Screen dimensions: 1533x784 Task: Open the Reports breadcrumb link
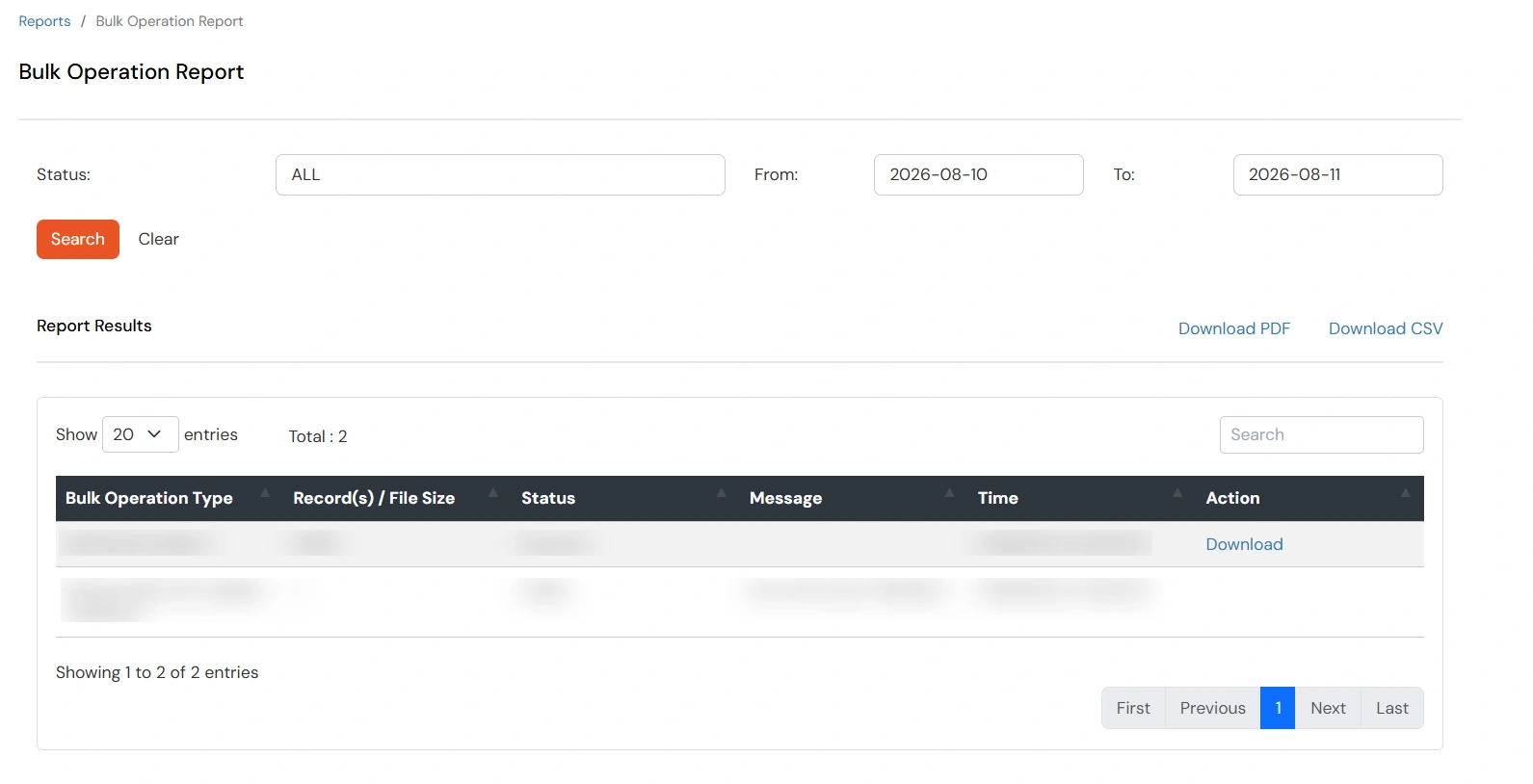pos(44,21)
